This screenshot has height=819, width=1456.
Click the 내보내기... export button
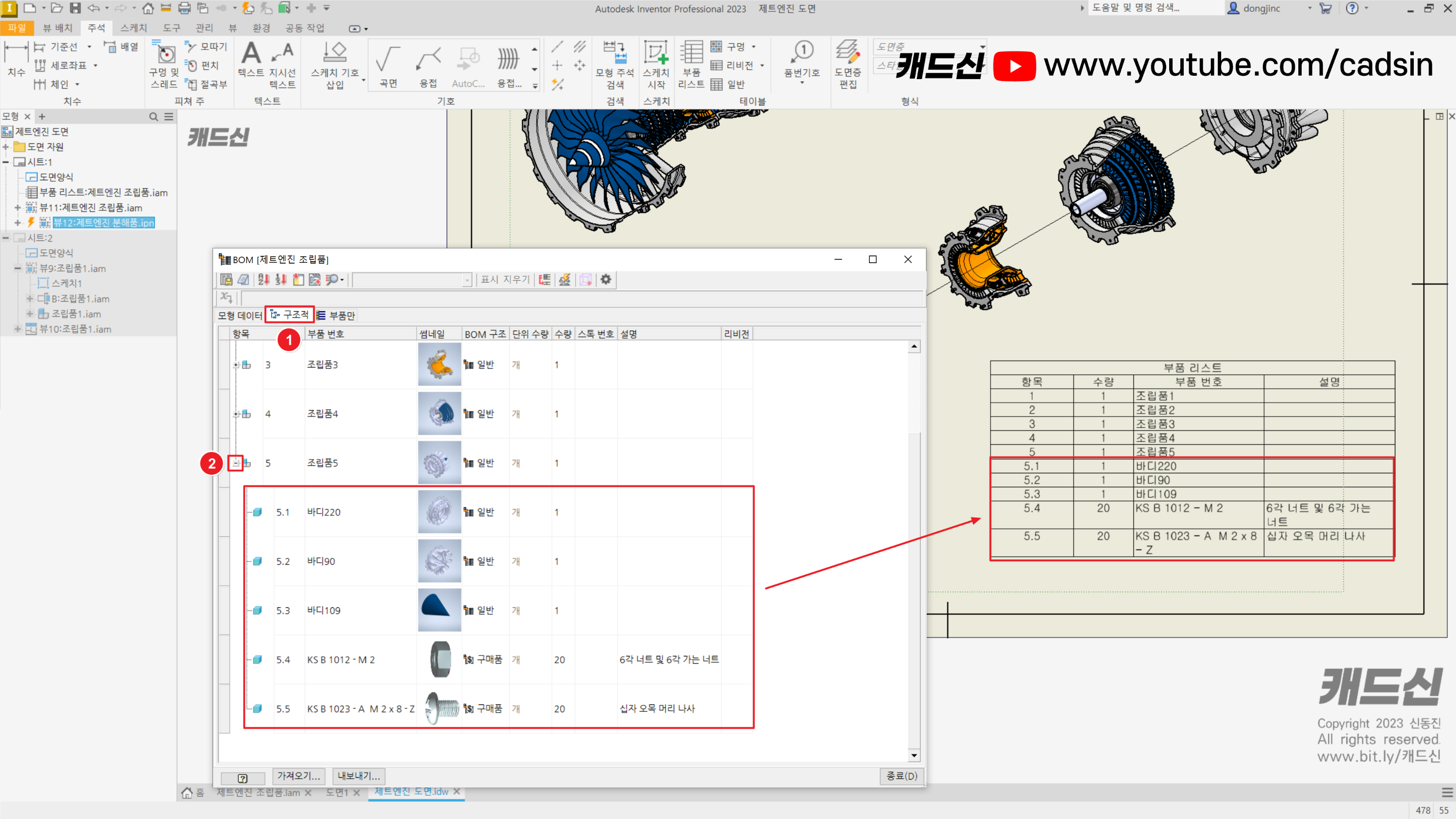tap(358, 776)
